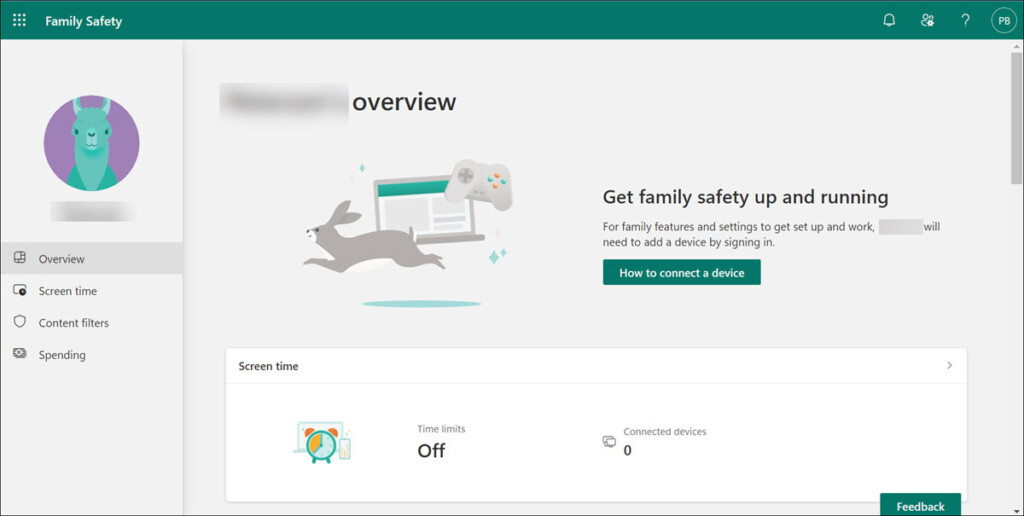Select Spending in the sidebar

pos(91,355)
